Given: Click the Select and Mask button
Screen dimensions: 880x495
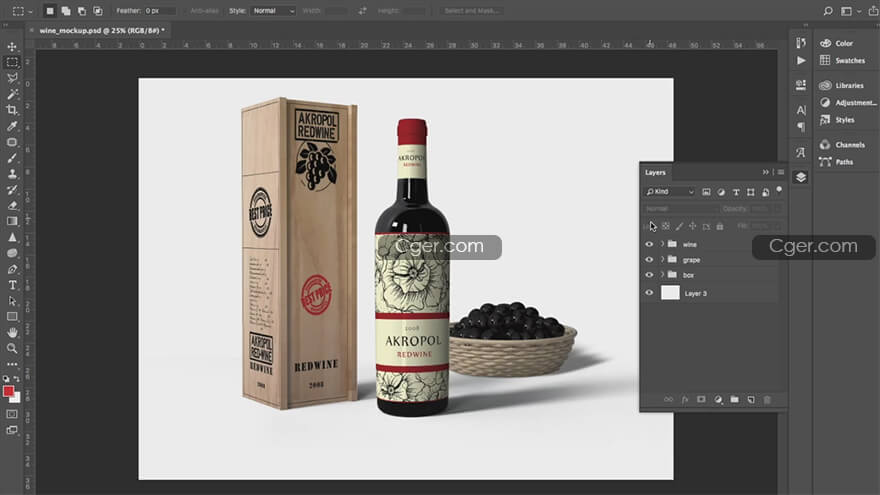Looking at the screenshot, I should (471, 11).
